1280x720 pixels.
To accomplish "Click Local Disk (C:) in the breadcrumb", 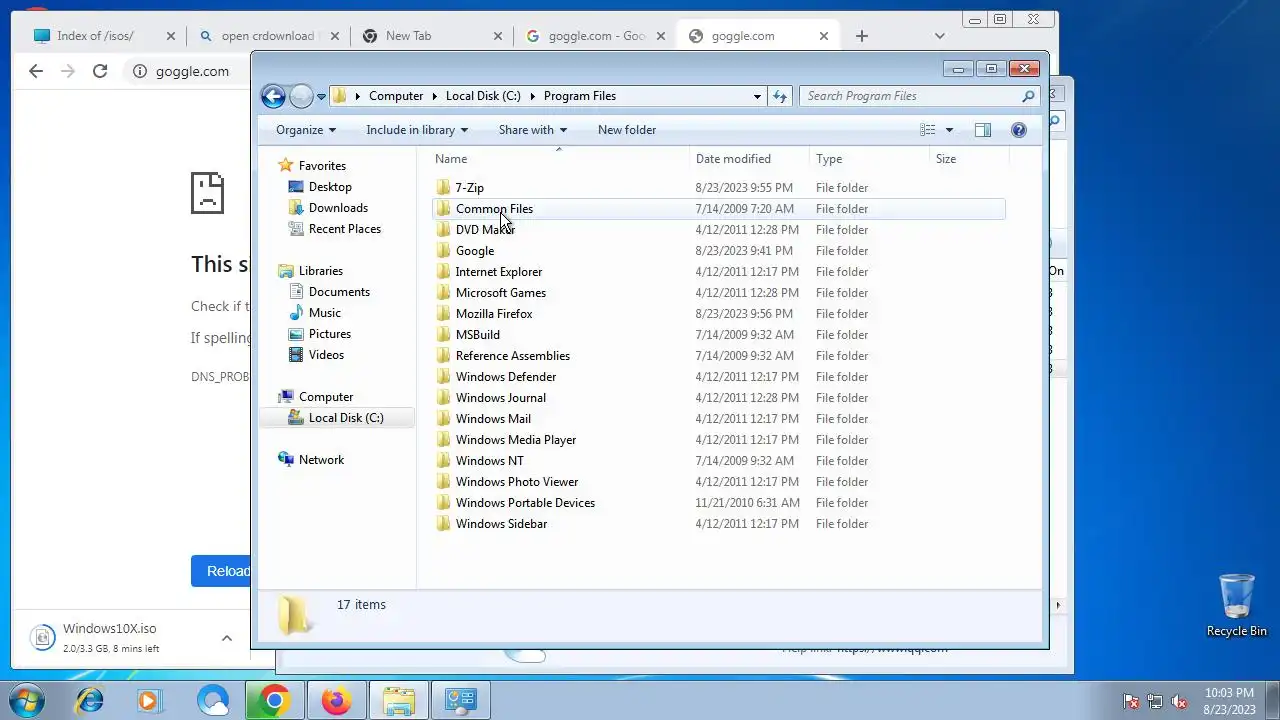I will tap(483, 96).
